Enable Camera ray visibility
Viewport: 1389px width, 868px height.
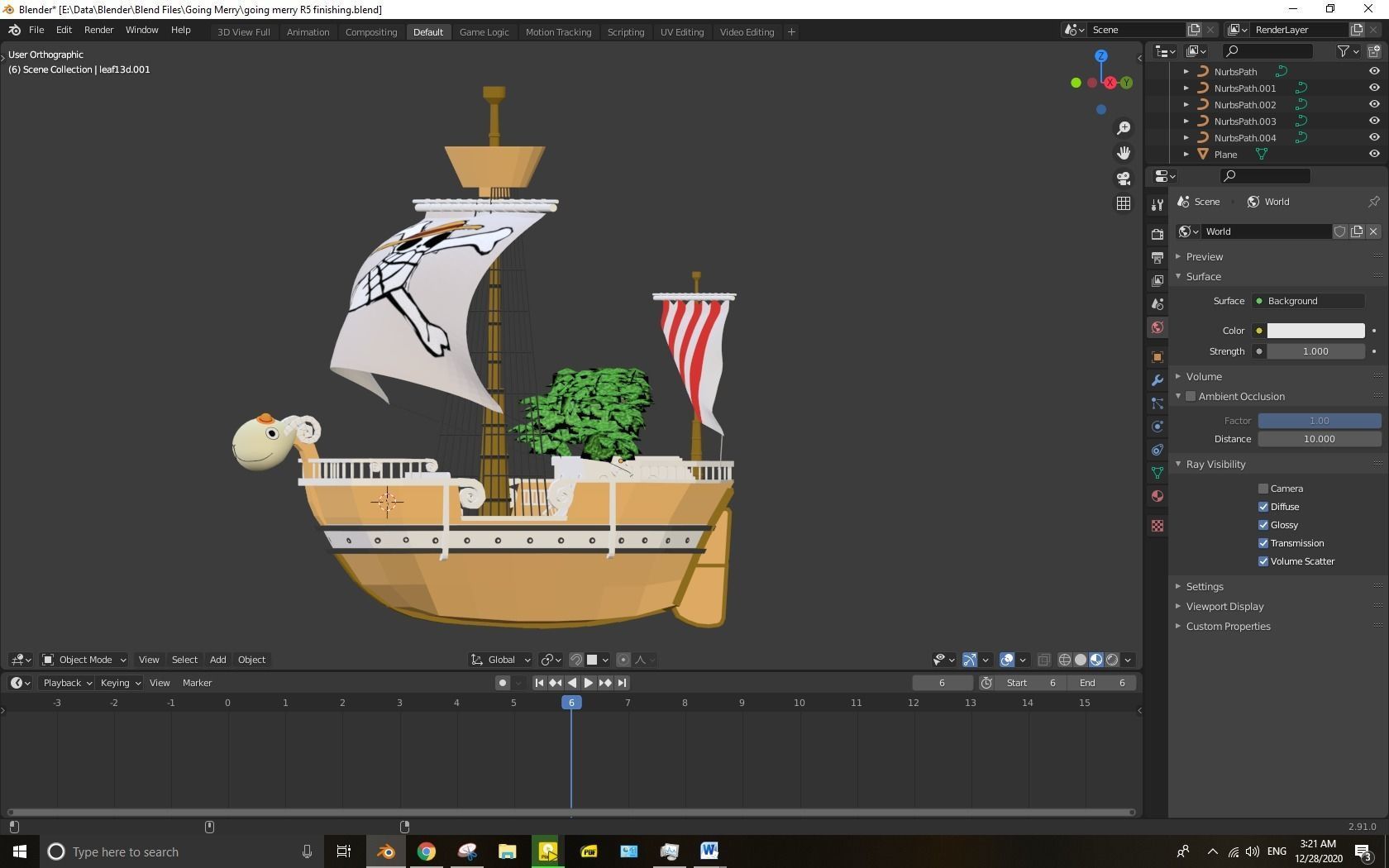pos(1263,489)
